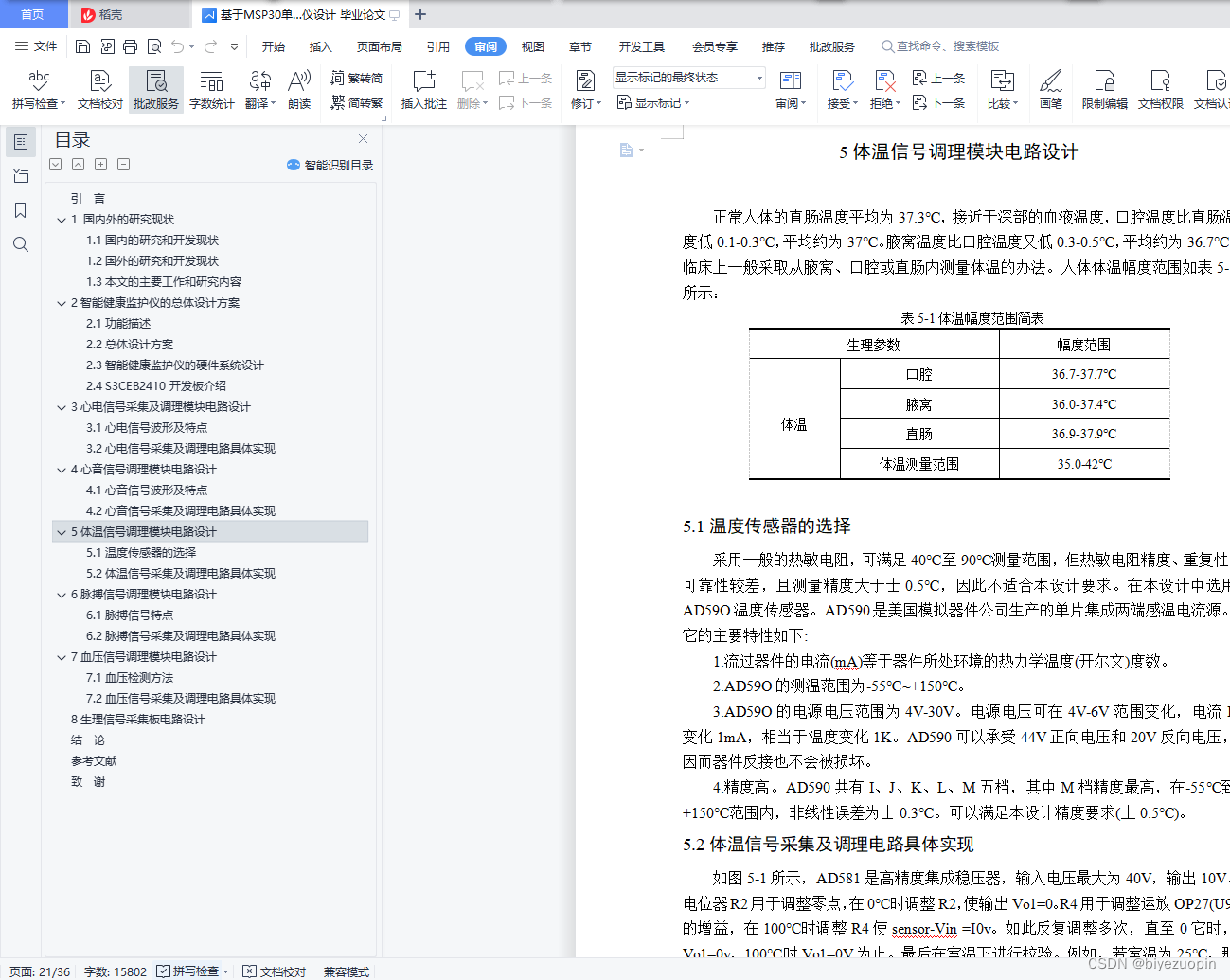
Task: Jump to 2.4 S3CEB2410 开发板介绍
Action: coord(156,386)
